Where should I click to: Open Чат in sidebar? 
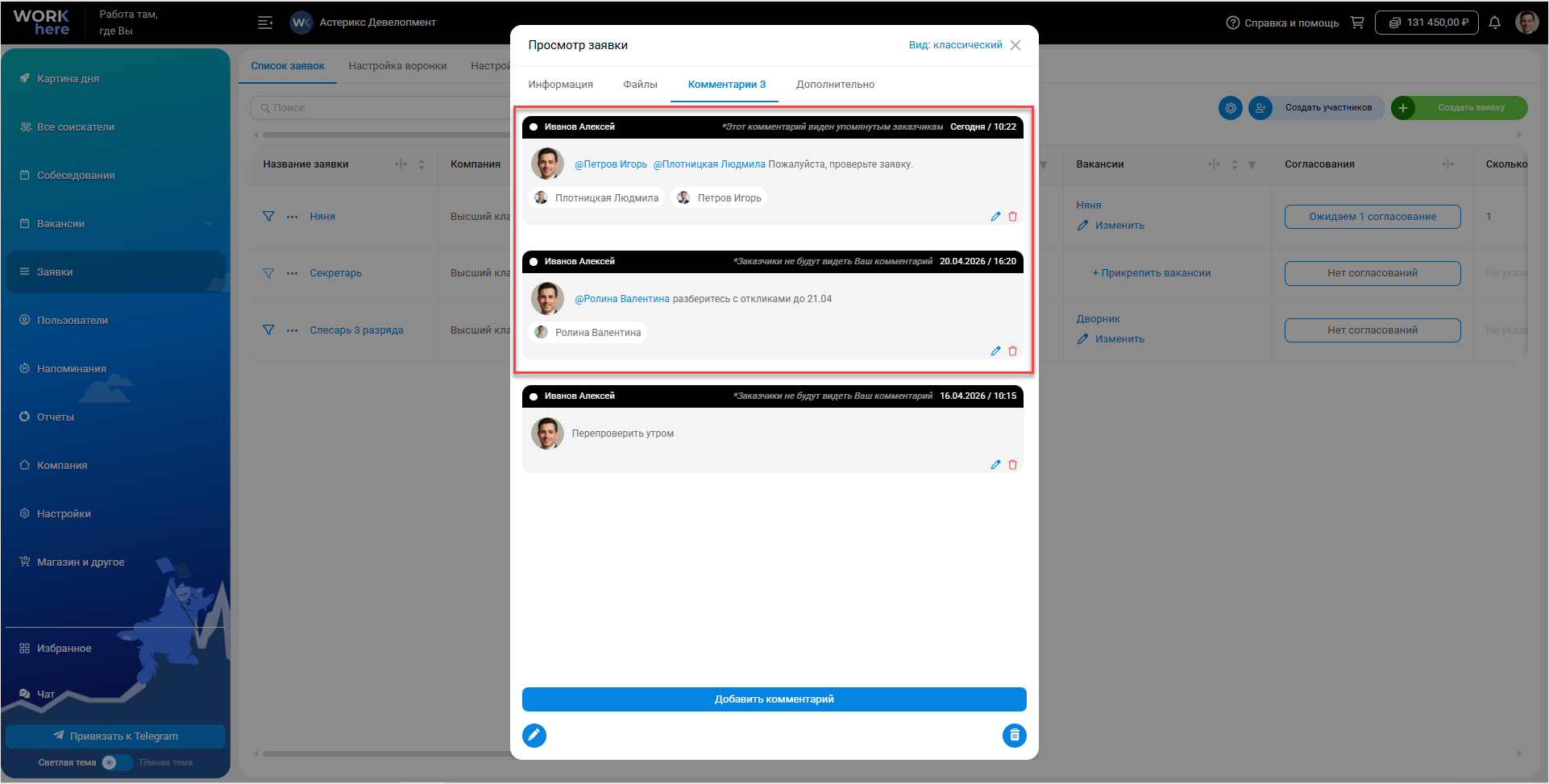click(46, 695)
